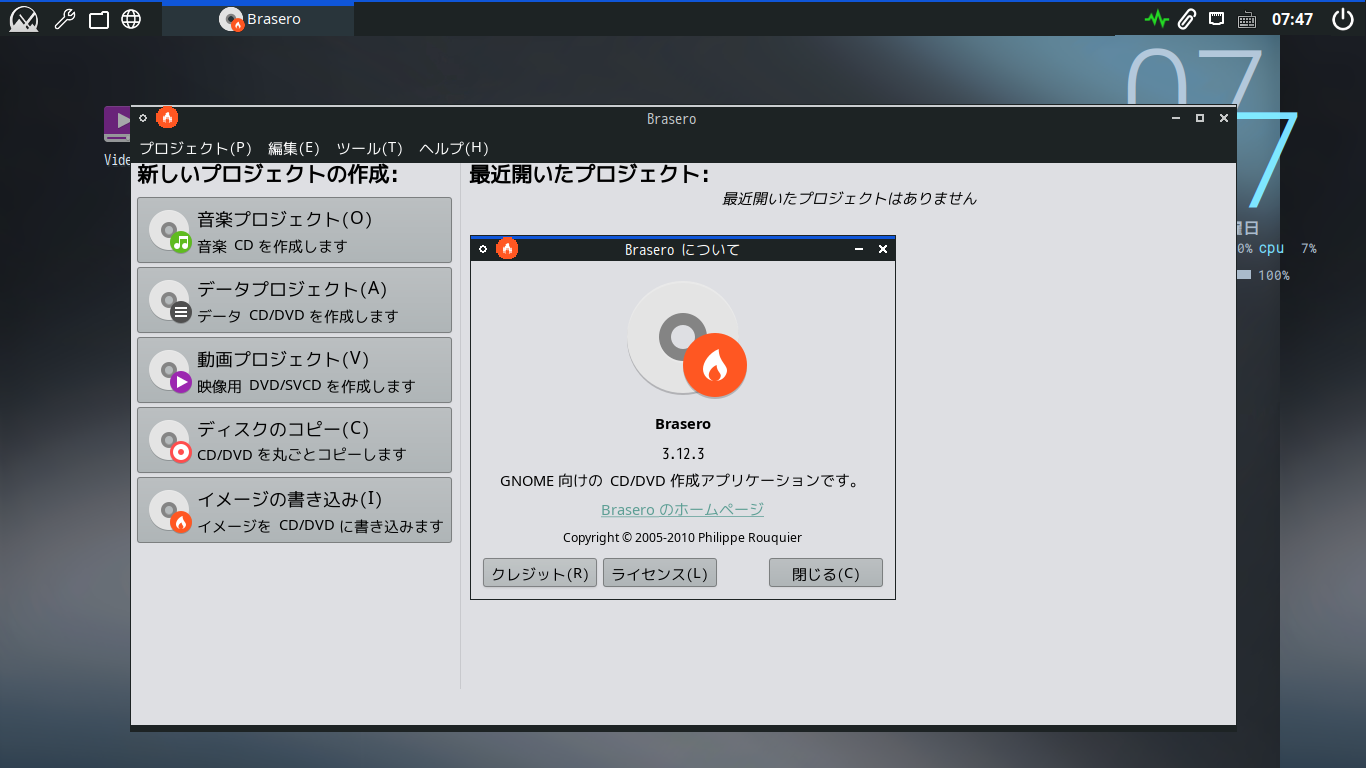Click the disc copy icon

pyautogui.click(x=170, y=441)
